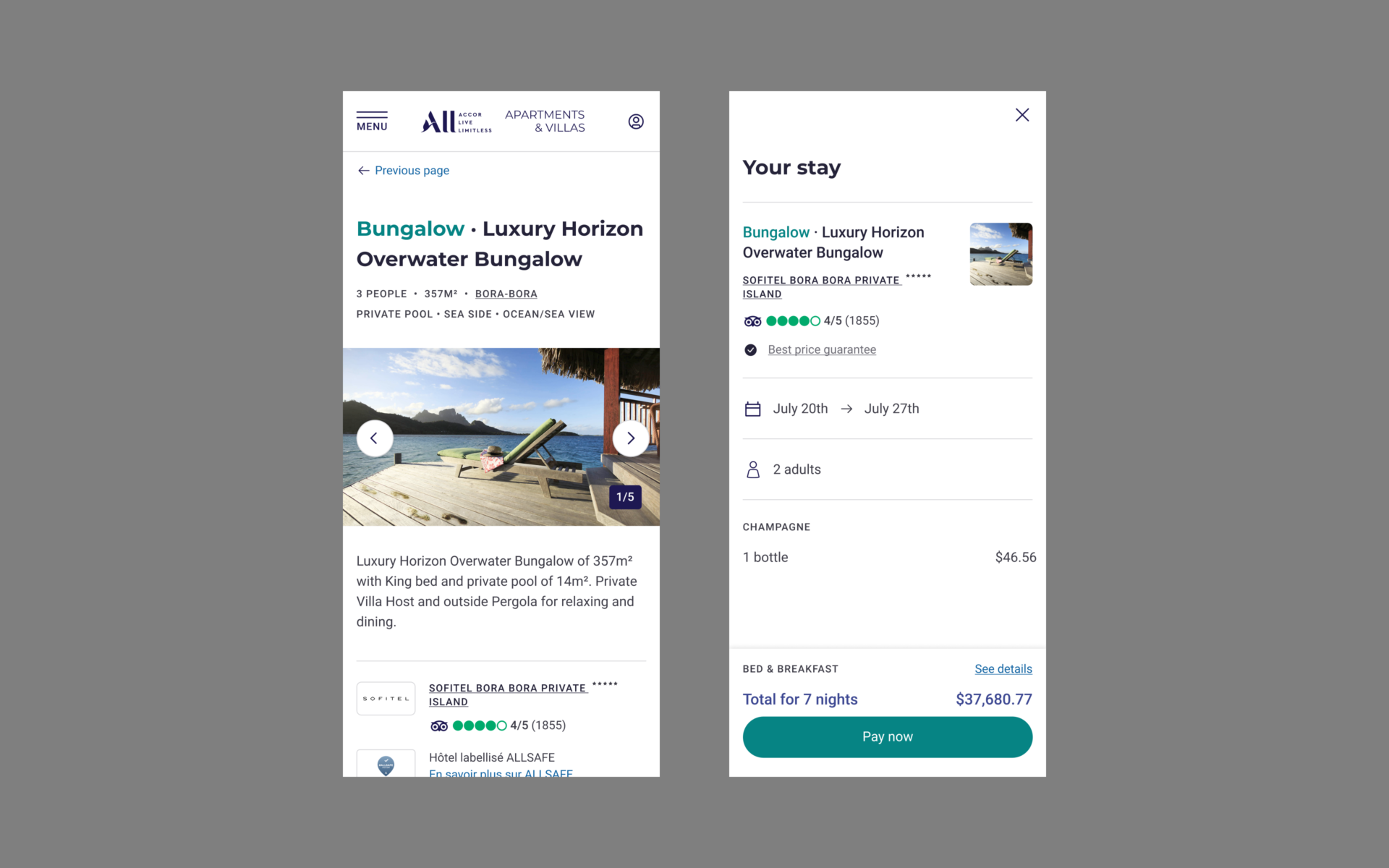Open the BORA-BORA location link
Image resolution: width=1389 pixels, height=868 pixels.
tap(506, 294)
